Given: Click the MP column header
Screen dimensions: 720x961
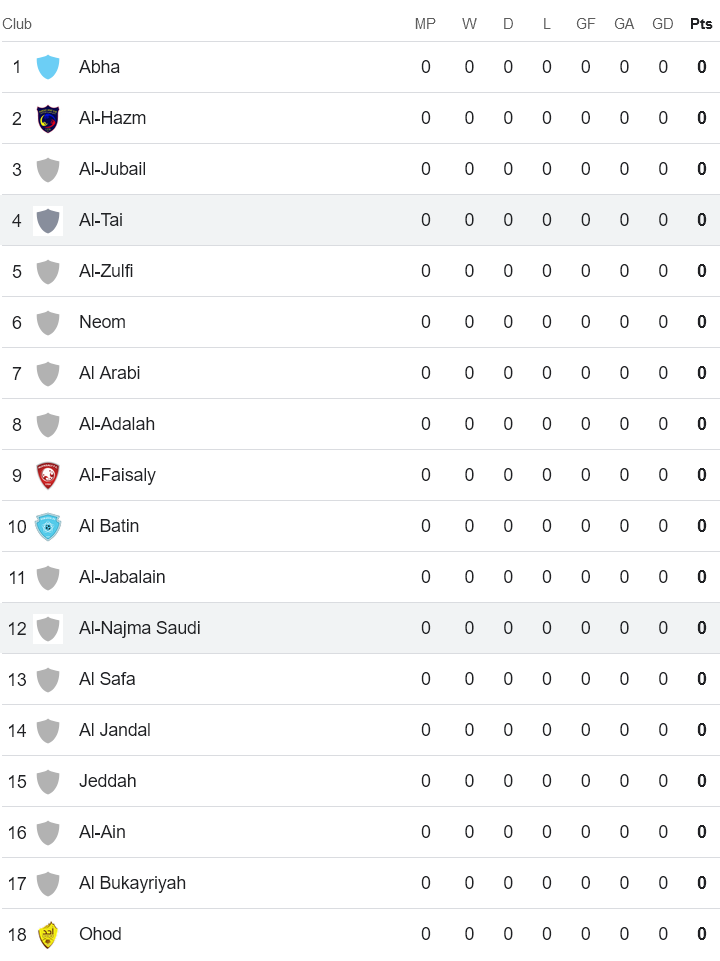Looking at the screenshot, I should (x=425, y=24).
